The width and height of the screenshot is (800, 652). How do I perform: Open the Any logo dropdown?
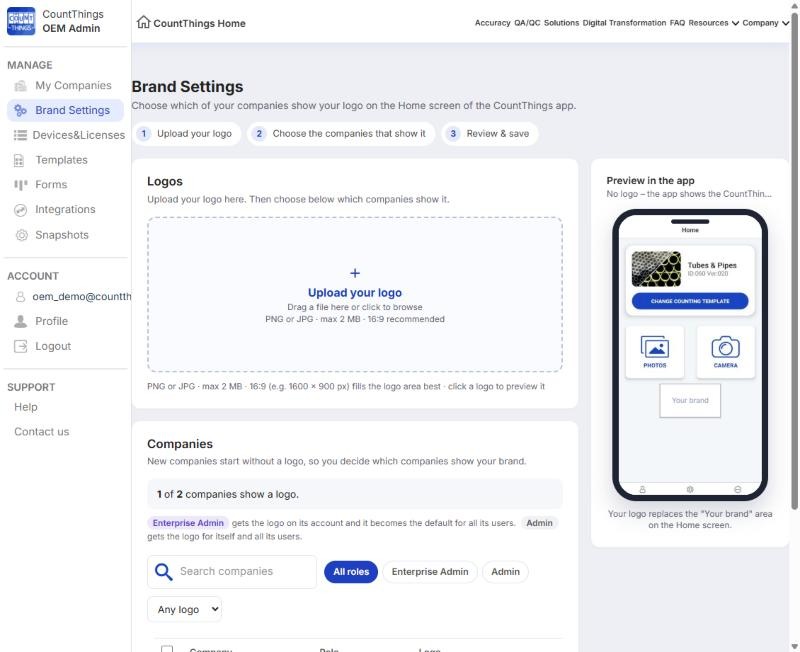coord(185,609)
